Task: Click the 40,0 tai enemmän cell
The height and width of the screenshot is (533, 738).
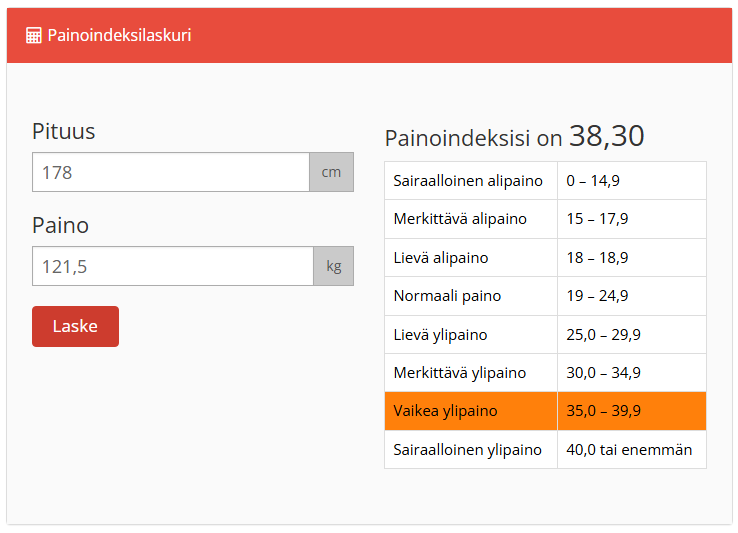Action: (629, 450)
